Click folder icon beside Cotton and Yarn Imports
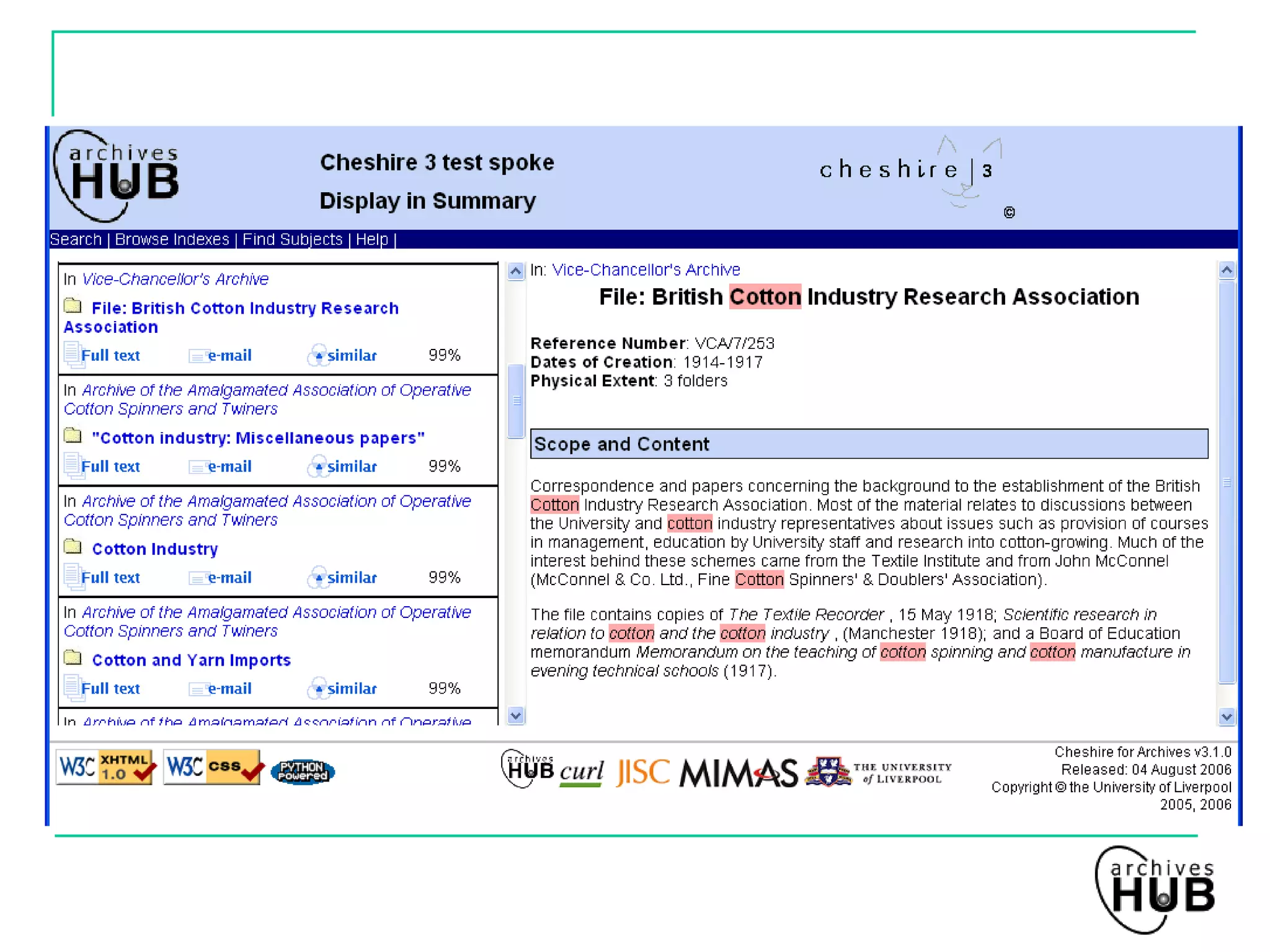The width and height of the screenshot is (1270, 952). pyautogui.click(x=73, y=658)
